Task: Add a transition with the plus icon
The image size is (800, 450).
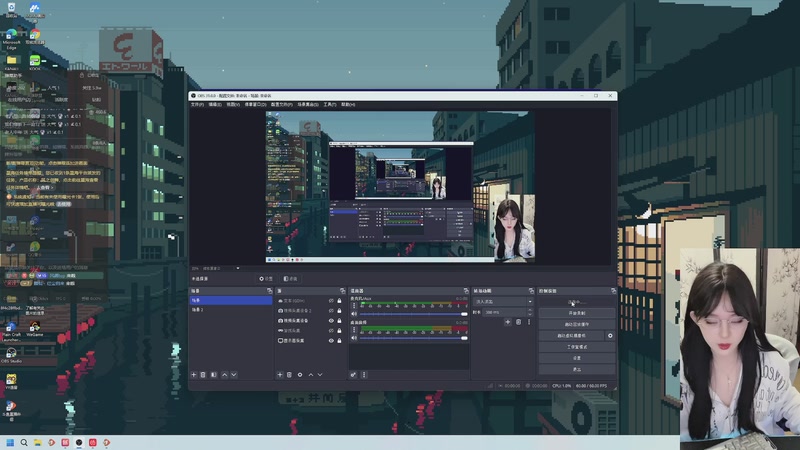Action: click(508, 322)
